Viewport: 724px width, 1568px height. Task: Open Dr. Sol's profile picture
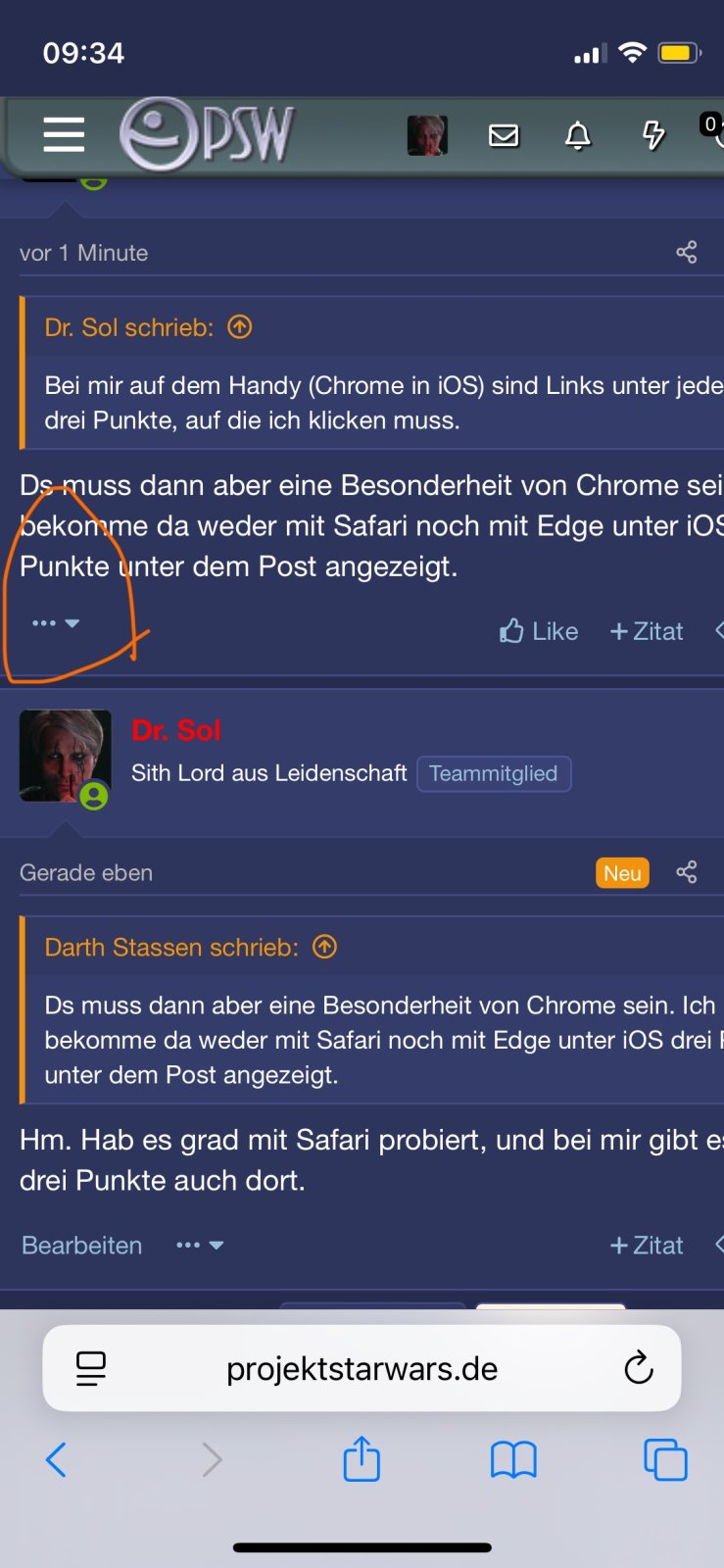(x=66, y=756)
